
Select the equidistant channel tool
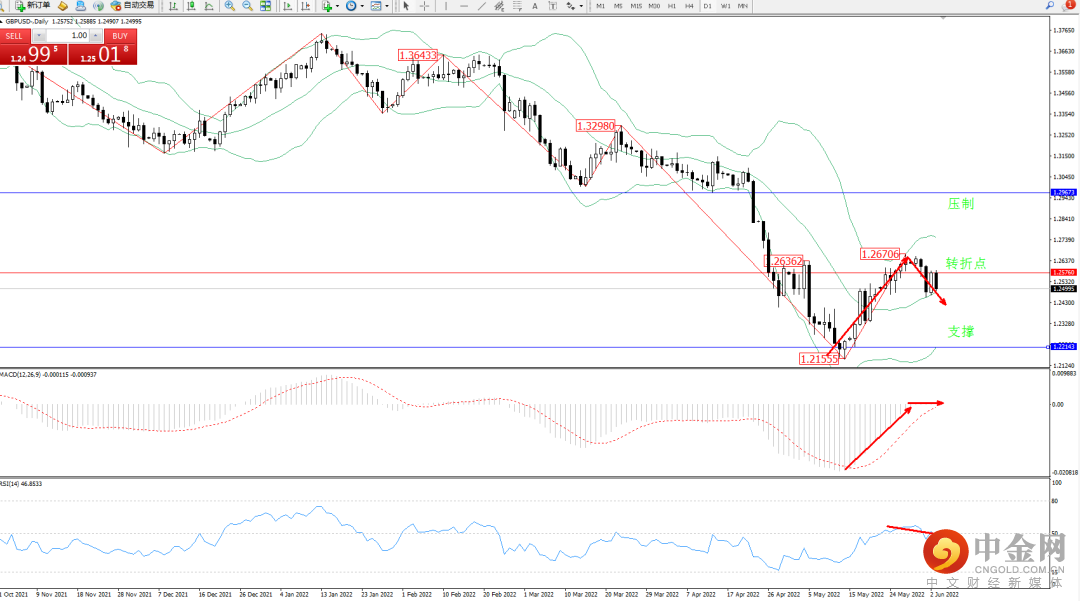click(x=499, y=6)
